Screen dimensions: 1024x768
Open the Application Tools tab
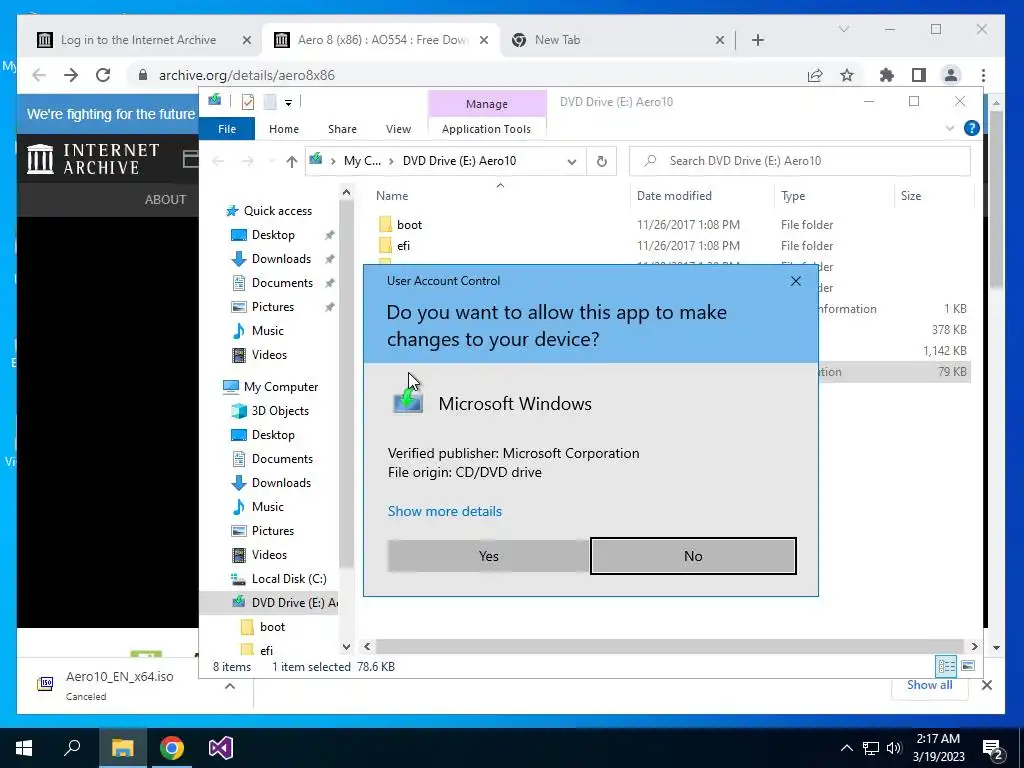tap(487, 129)
